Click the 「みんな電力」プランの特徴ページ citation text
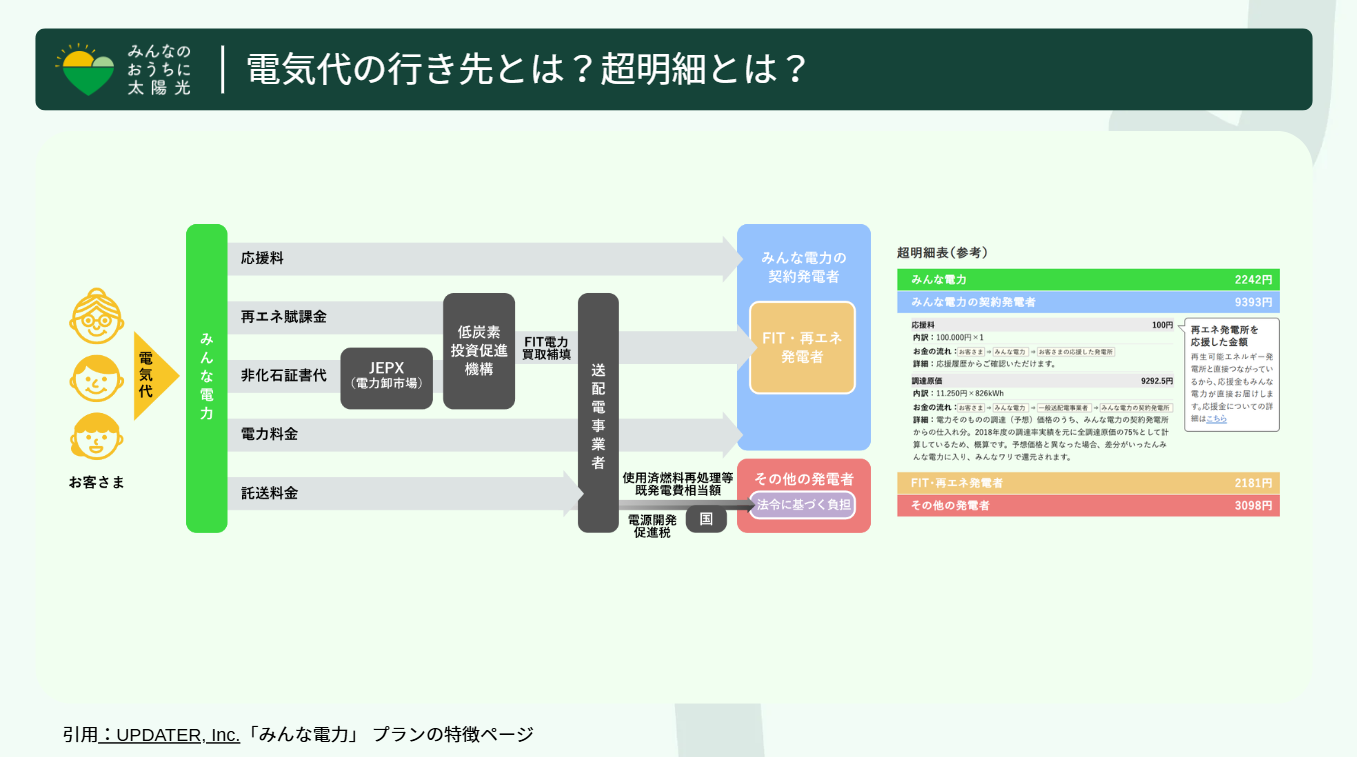 coord(389,735)
